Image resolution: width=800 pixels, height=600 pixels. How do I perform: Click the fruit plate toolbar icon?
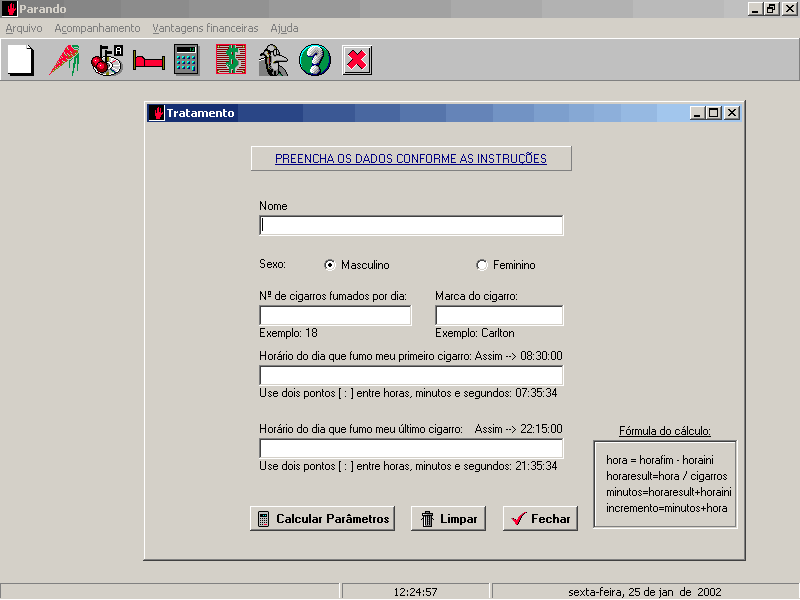106,60
